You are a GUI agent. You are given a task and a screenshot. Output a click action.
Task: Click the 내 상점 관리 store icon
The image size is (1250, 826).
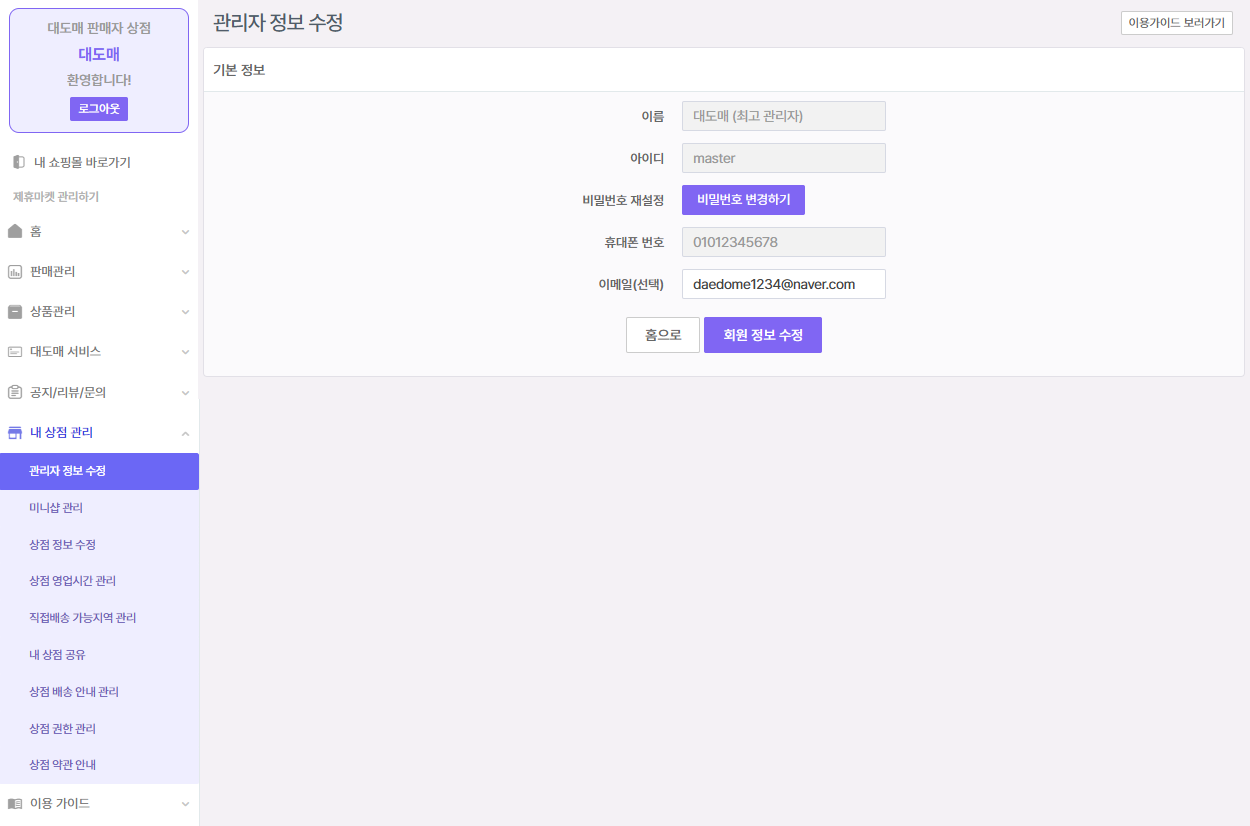15,433
